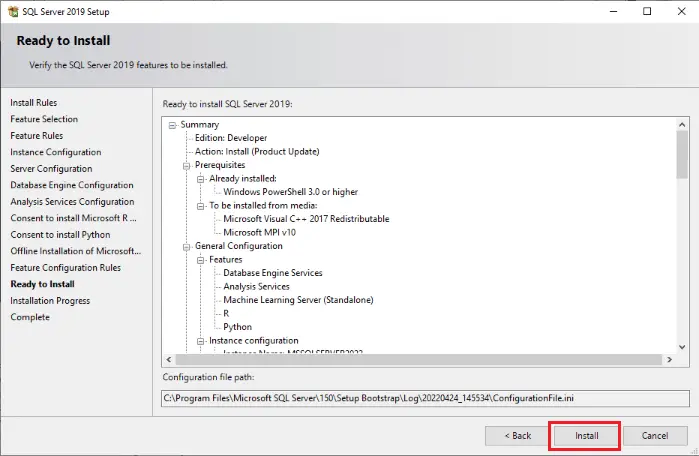Go back with the < Back button
Image resolution: width=699 pixels, height=456 pixels.
517,435
